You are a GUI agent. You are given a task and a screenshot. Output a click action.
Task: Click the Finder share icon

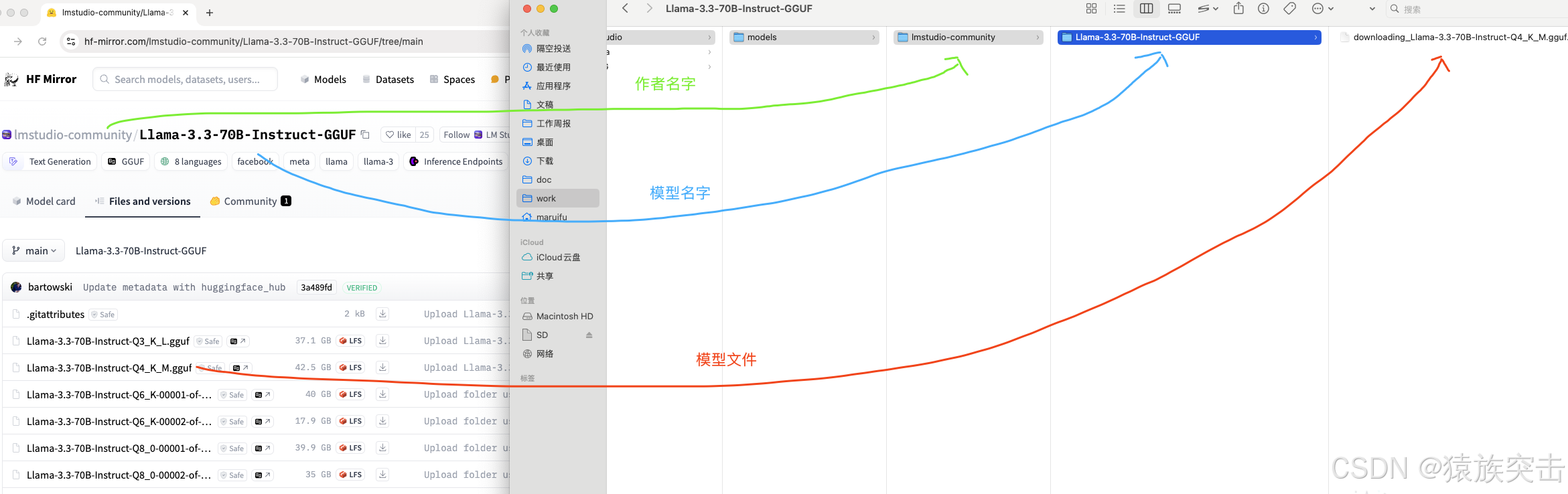coord(1238,9)
